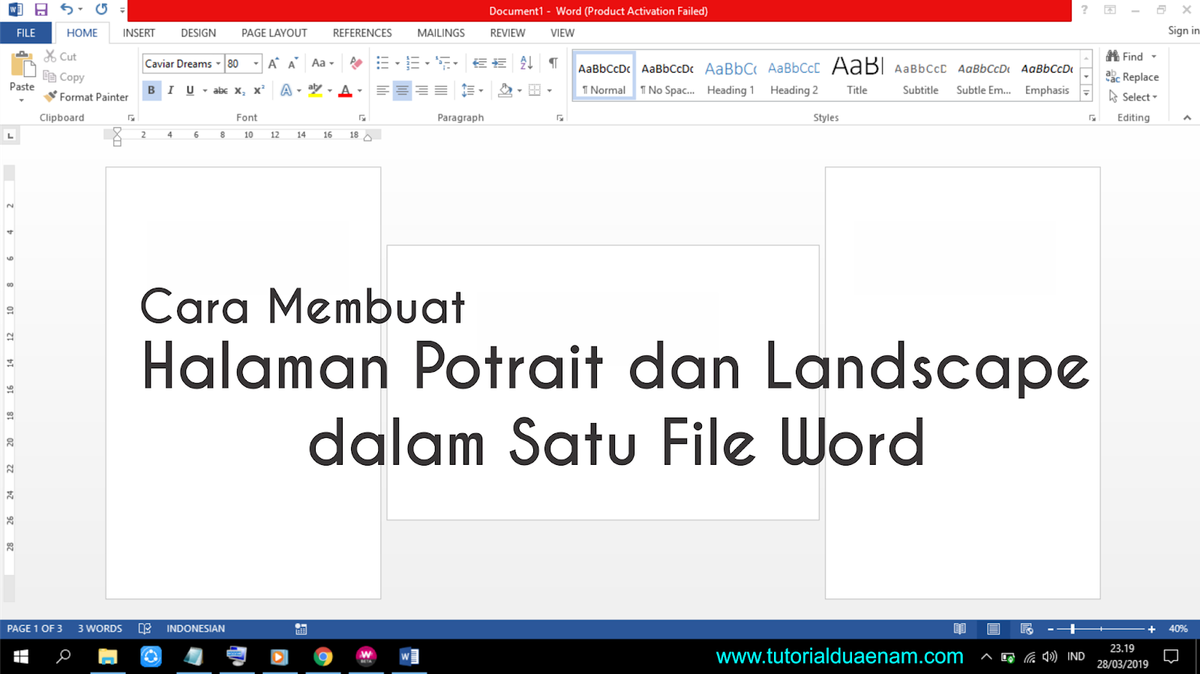Justify paragraph text
This screenshot has height=674, width=1200.
pyautogui.click(x=441, y=90)
